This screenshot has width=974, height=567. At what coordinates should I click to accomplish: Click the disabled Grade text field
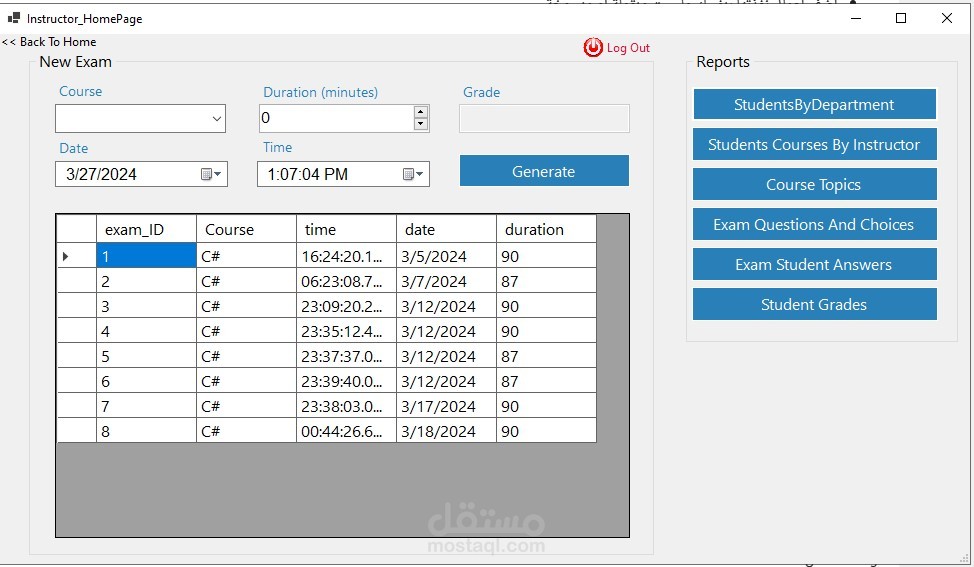coord(544,119)
